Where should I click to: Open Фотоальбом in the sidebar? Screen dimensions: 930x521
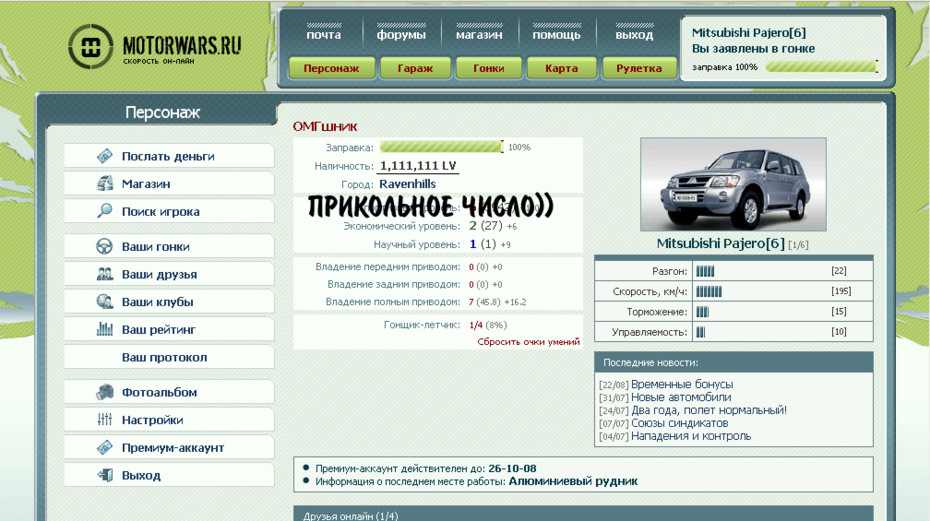pyautogui.click(x=169, y=392)
